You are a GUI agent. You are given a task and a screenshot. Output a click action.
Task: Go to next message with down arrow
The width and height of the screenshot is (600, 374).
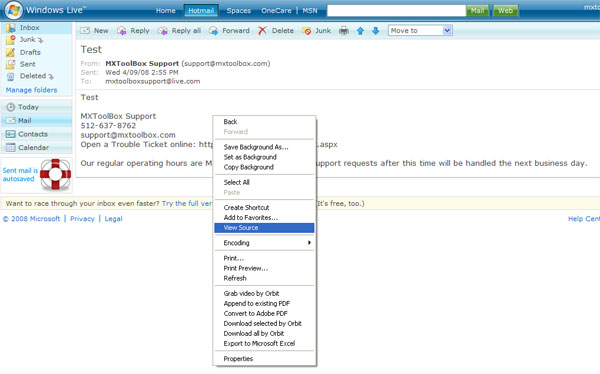376,31
